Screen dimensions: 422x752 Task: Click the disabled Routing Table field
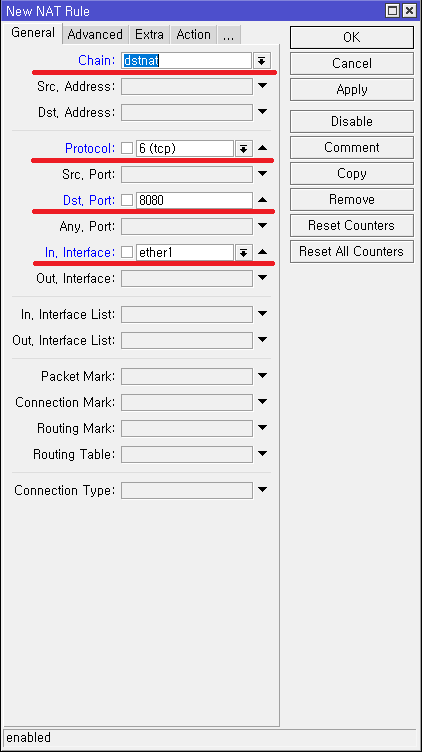click(187, 454)
